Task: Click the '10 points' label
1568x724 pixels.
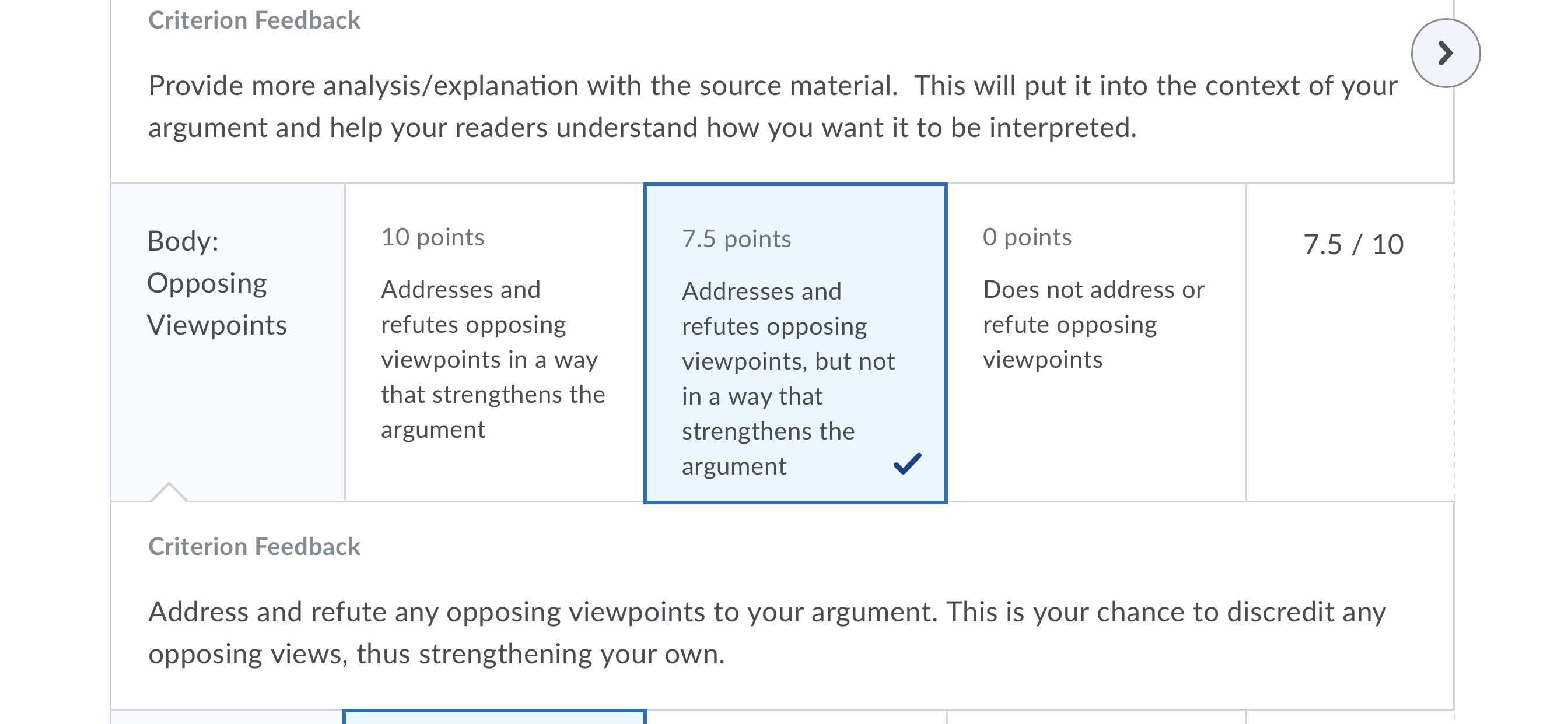Action: click(x=433, y=237)
